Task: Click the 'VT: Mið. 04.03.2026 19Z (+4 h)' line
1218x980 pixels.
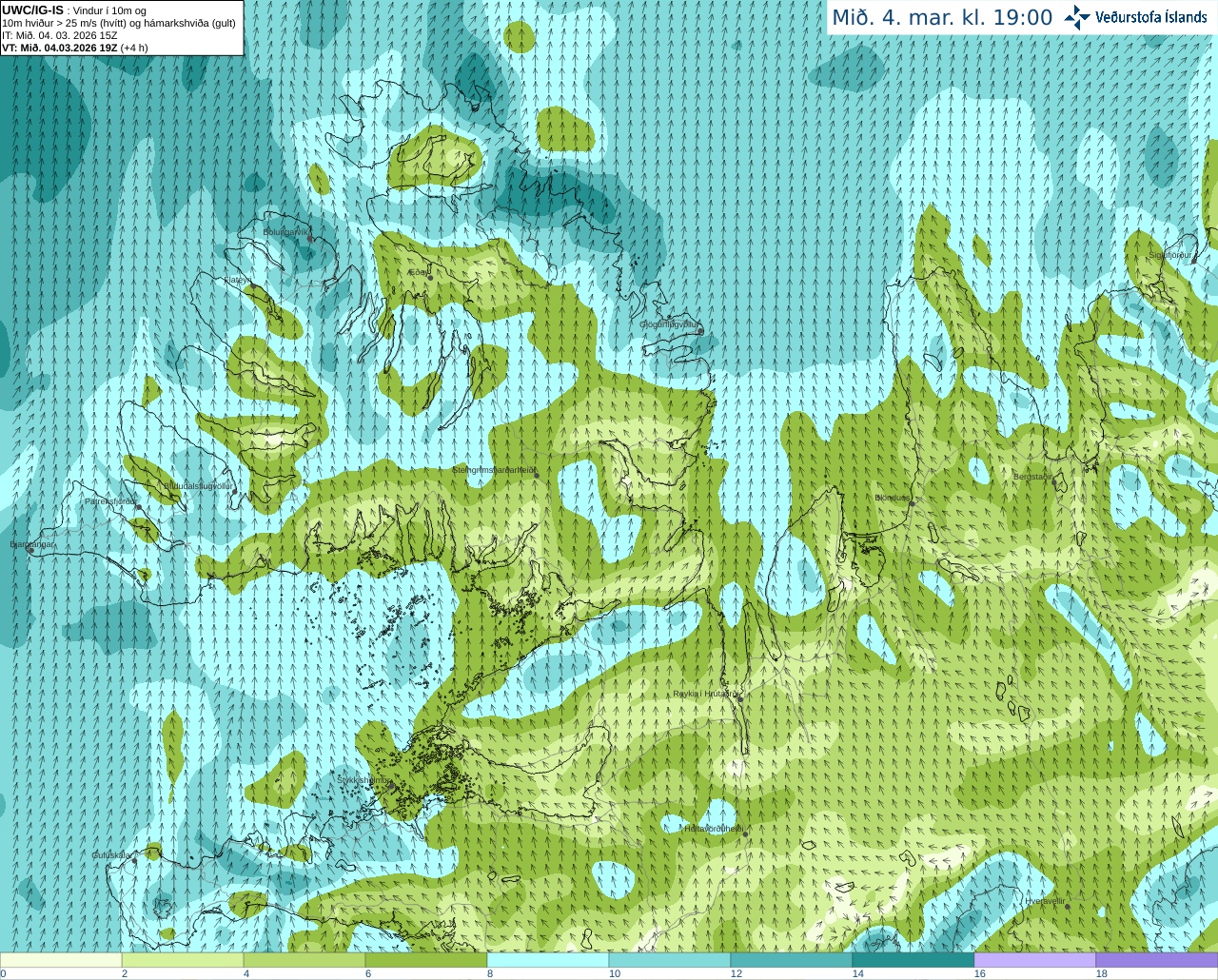Action: click(x=75, y=48)
